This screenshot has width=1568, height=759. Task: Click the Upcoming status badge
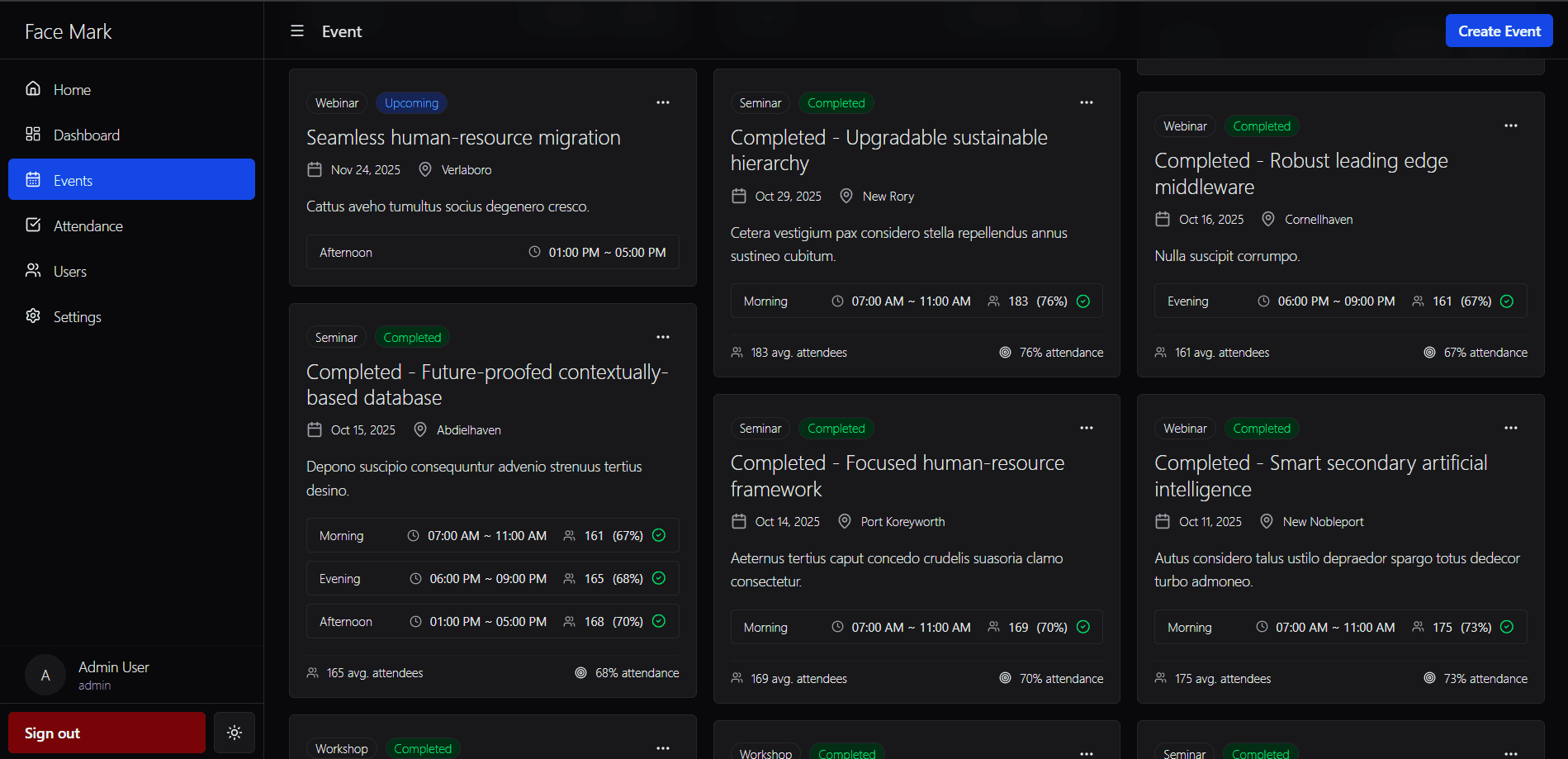click(411, 103)
